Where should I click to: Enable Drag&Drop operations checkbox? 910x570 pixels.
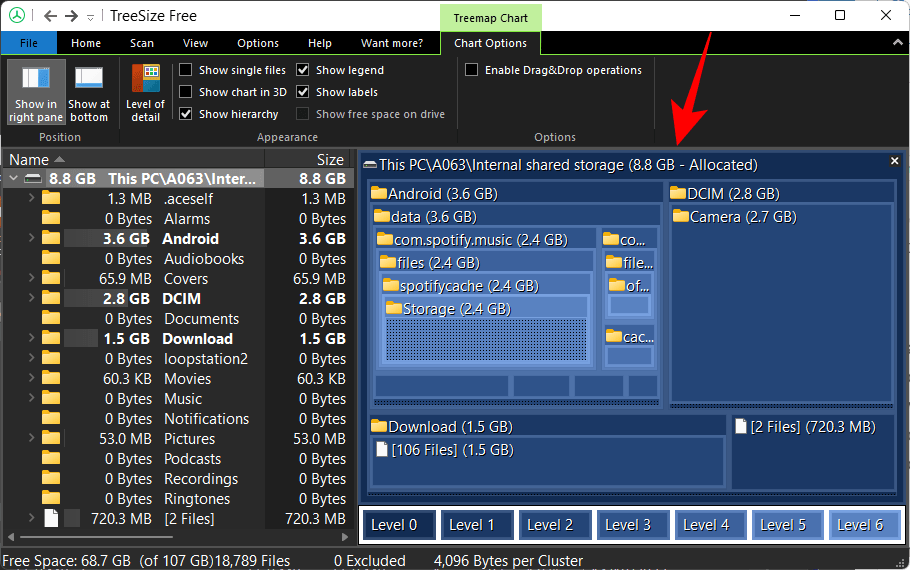472,70
